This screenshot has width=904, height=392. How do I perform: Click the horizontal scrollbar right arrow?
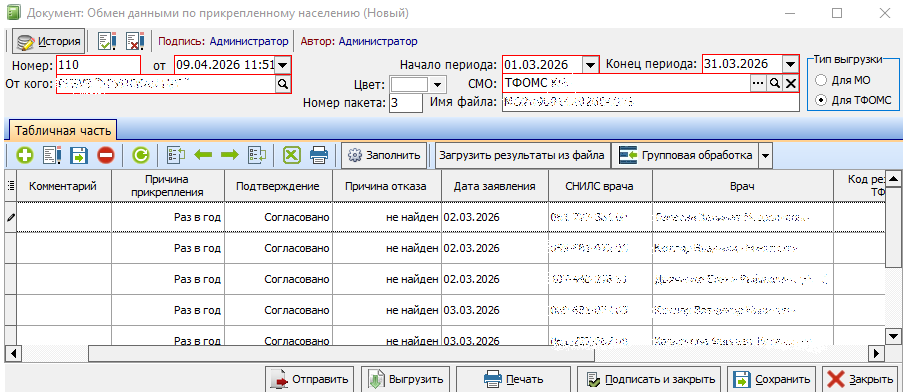click(x=877, y=353)
